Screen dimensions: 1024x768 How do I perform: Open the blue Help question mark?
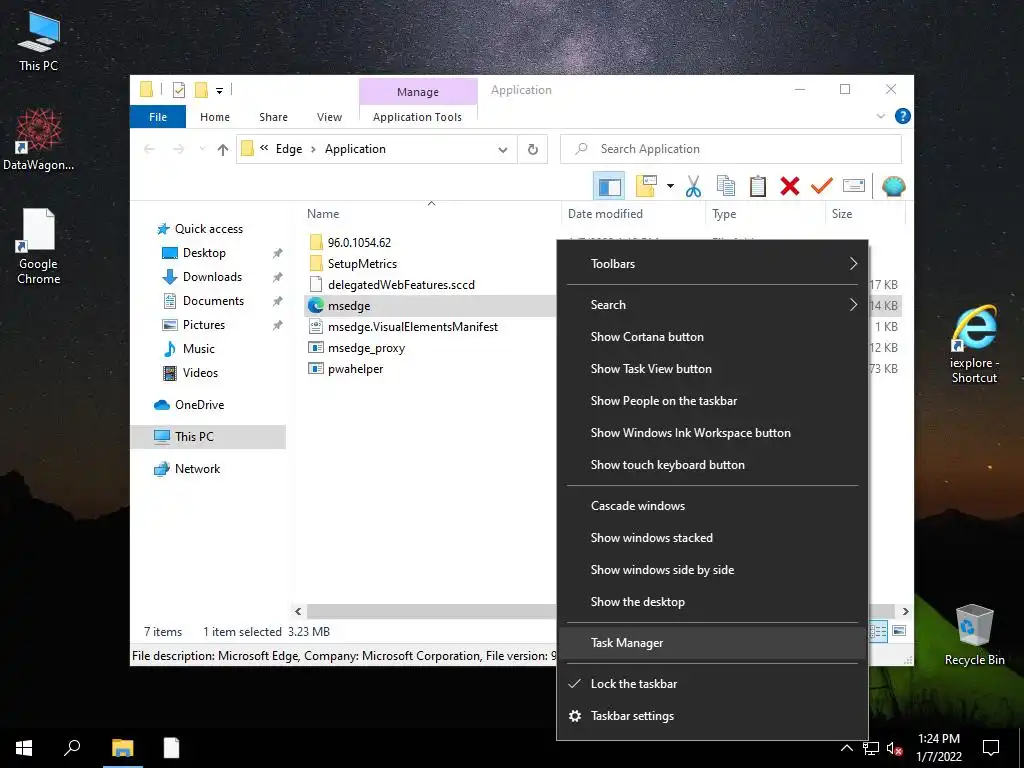903,116
